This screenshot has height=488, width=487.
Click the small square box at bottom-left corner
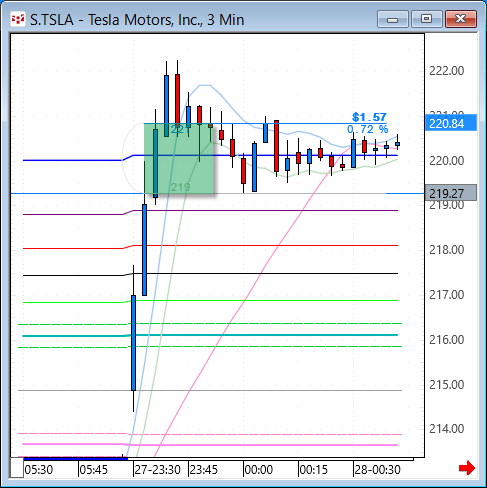pyautogui.click(x=17, y=468)
